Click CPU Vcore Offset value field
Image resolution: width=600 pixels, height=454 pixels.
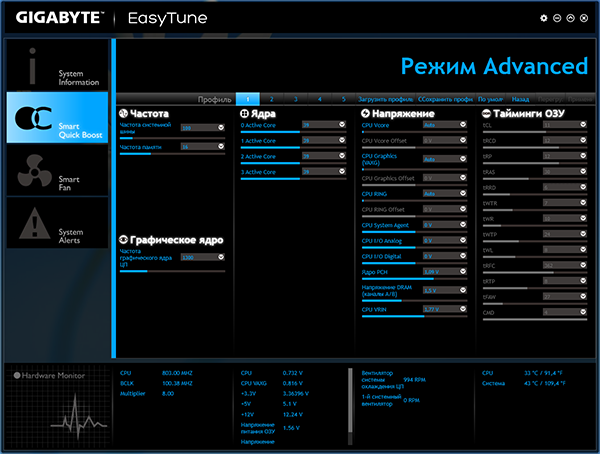(445, 140)
